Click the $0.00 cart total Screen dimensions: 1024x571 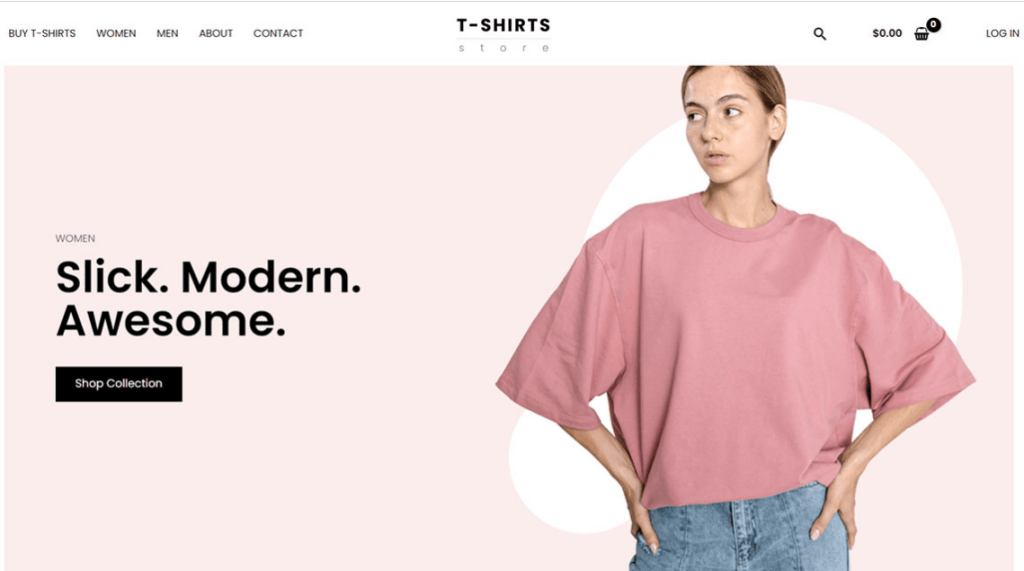pyautogui.click(x=887, y=33)
